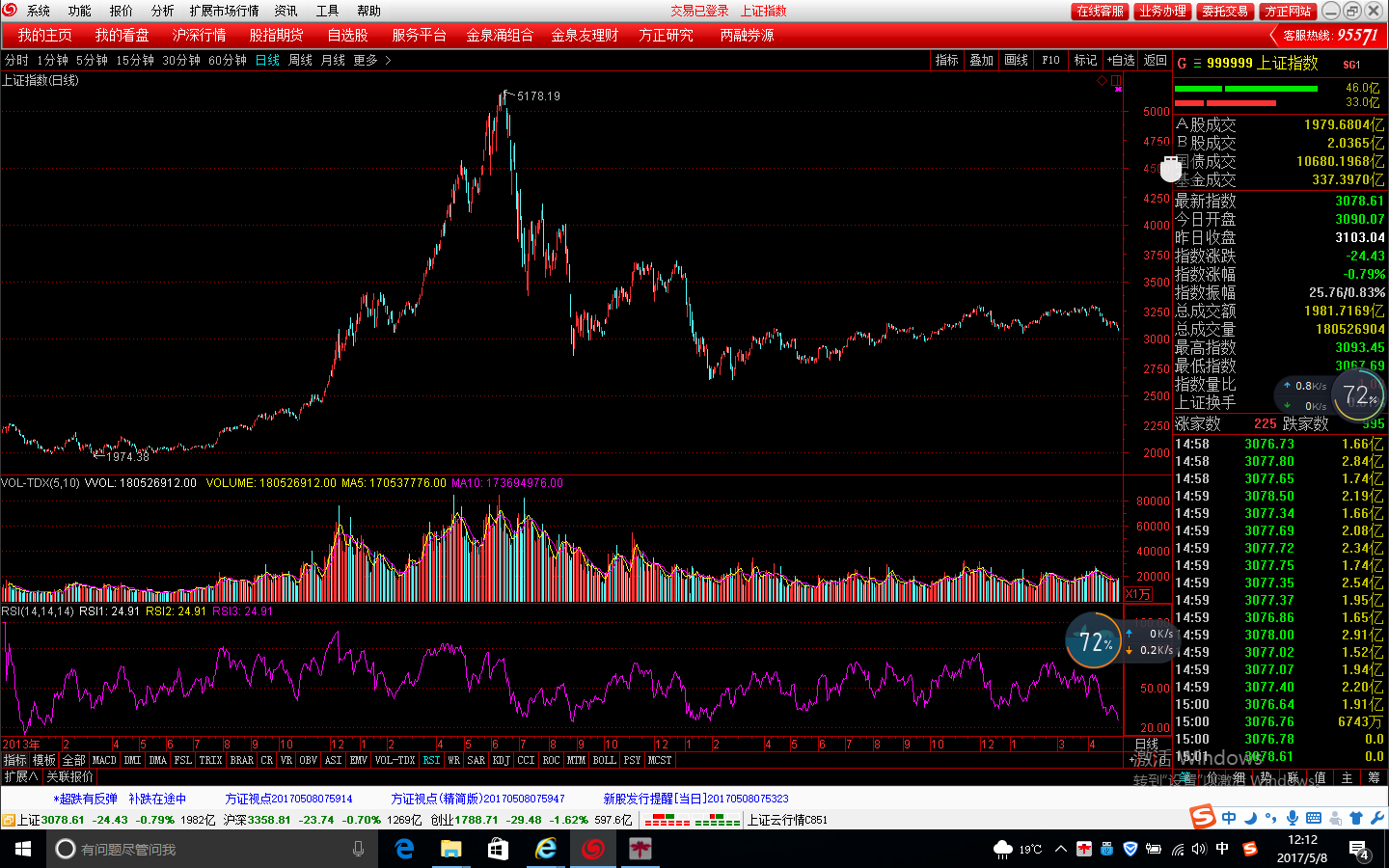Toggle Sogou 中 Chinese mode icon
Viewport: 1389px width, 868px height.
[1229, 818]
